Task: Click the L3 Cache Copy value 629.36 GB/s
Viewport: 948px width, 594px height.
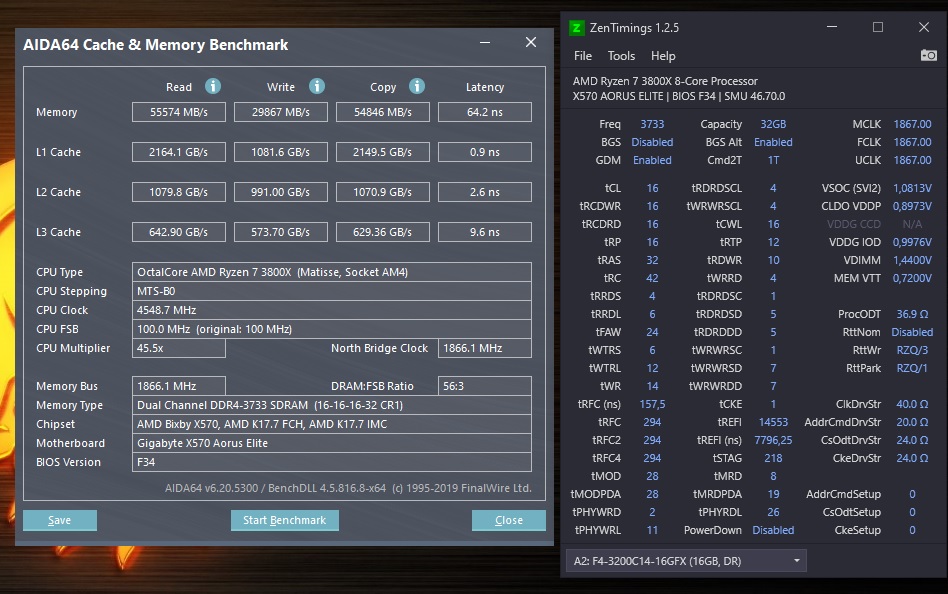Action: tap(383, 232)
